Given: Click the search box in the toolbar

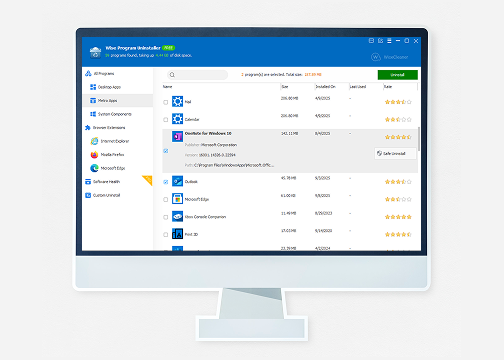Looking at the screenshot, I should 197,75.
